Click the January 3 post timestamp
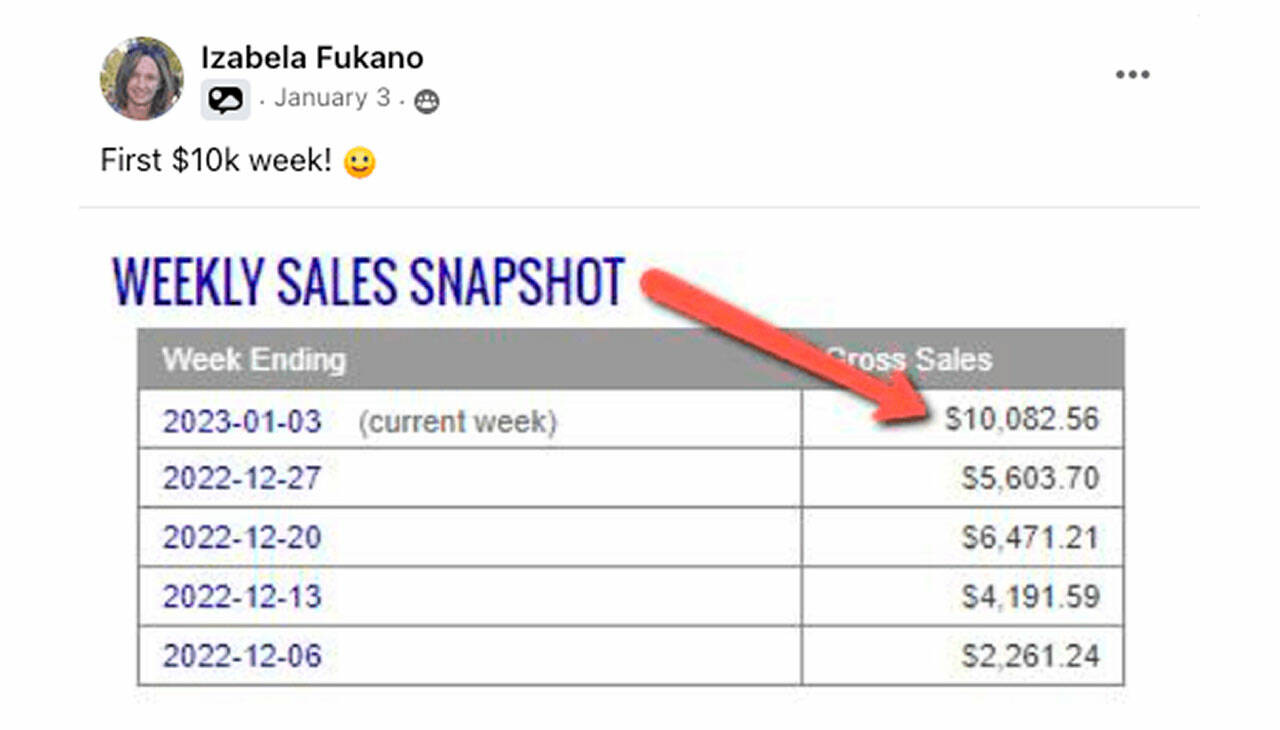Image resolution: width=1280 pixels, height=730 pixels. (332, 98)
